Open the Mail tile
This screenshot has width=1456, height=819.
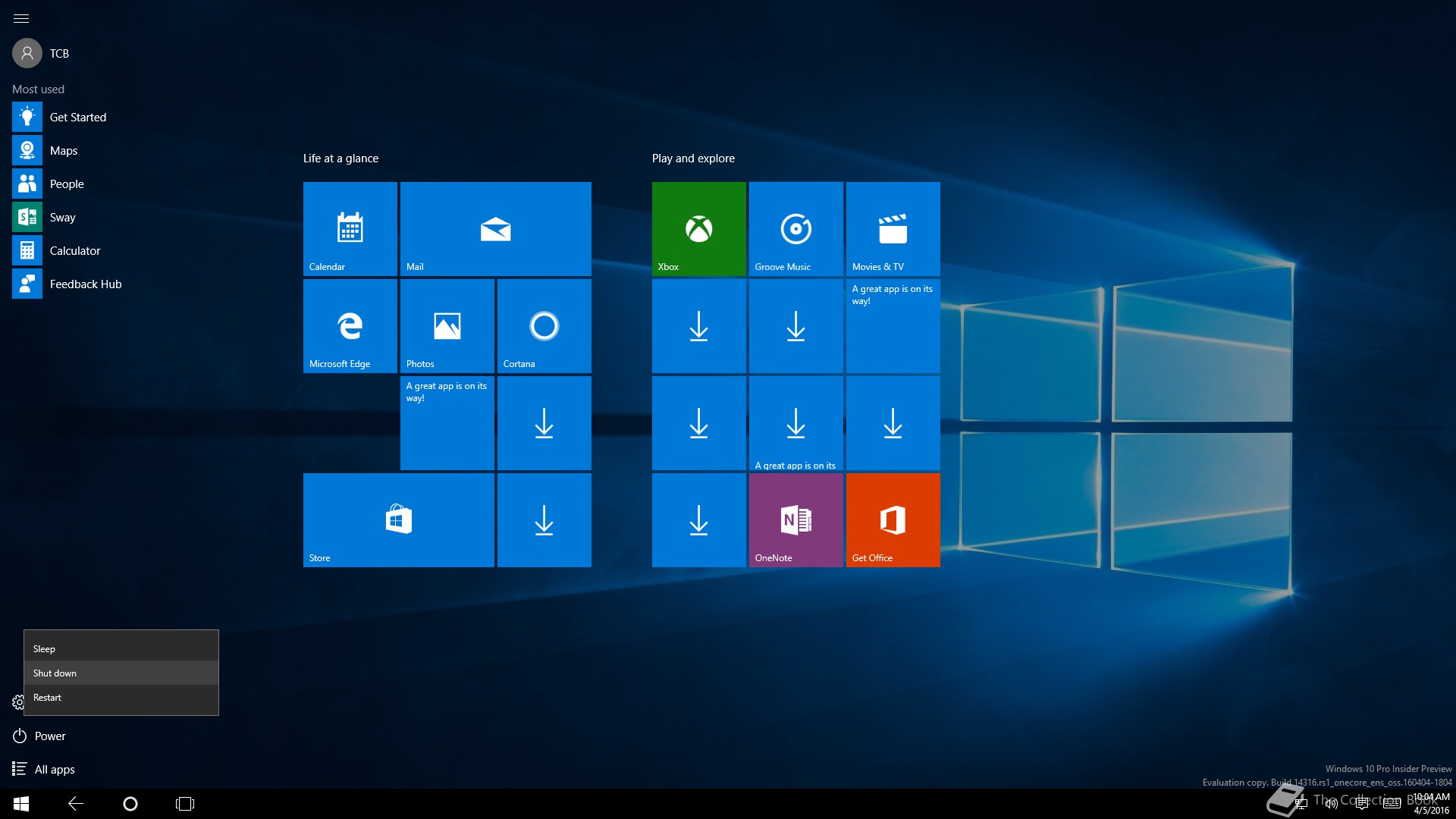coord(496,229)
